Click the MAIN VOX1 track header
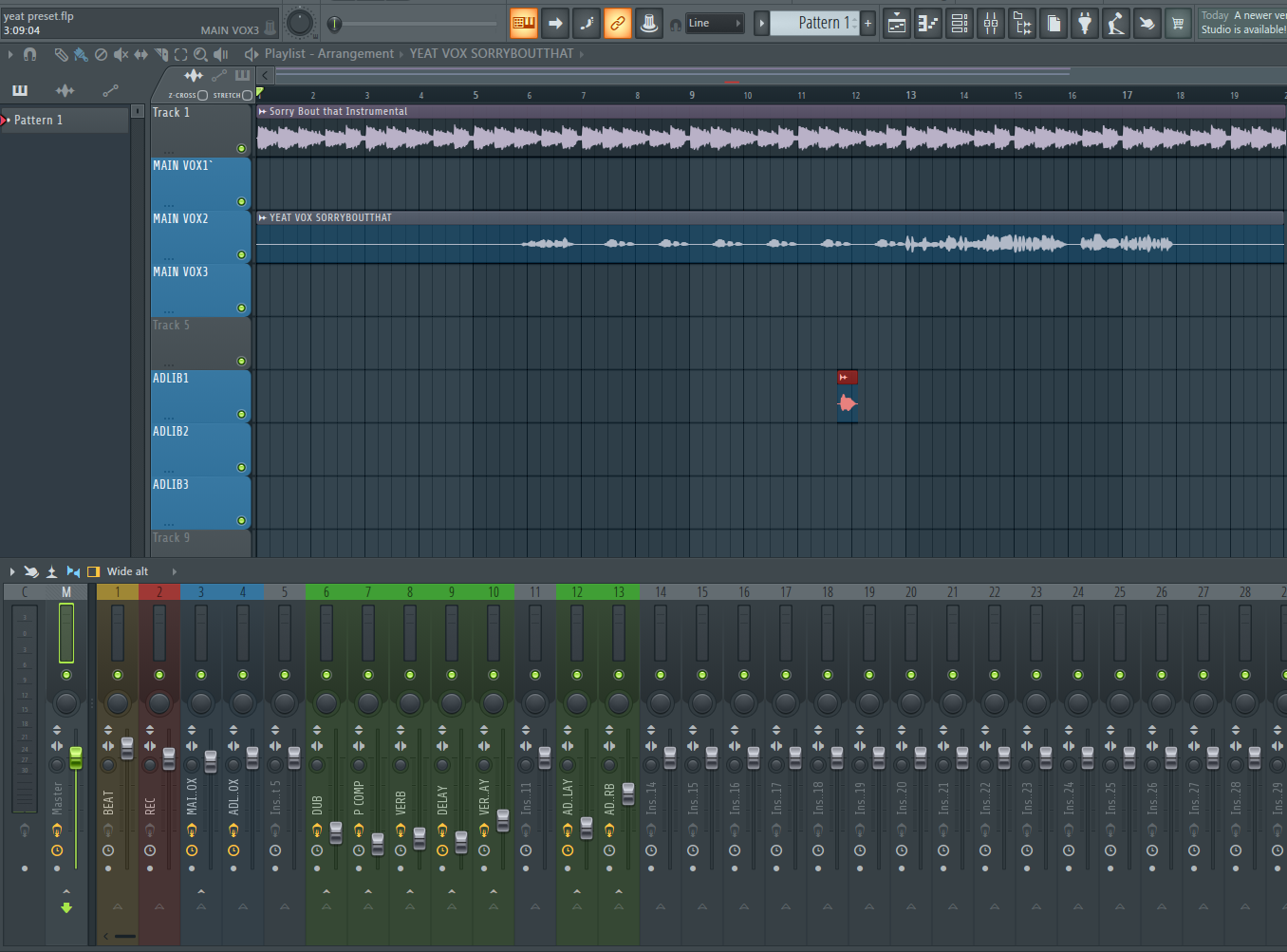The height and width of the screenshot is (952, 1287). coord(200,183)
